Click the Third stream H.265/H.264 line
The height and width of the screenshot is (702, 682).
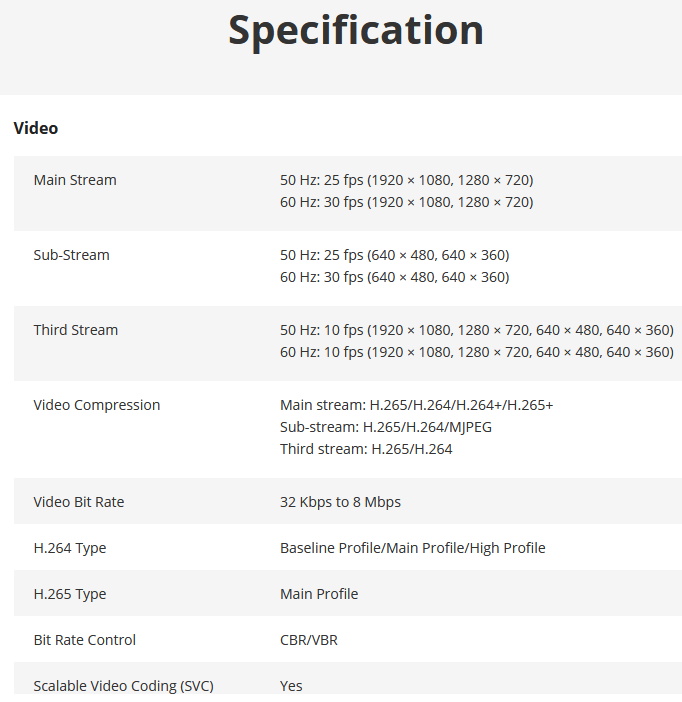click(366, 449)
